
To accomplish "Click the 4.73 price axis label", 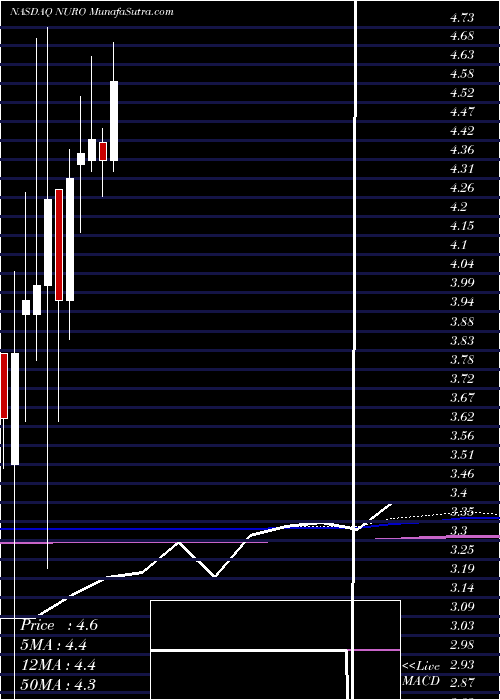I will [462, 18].
